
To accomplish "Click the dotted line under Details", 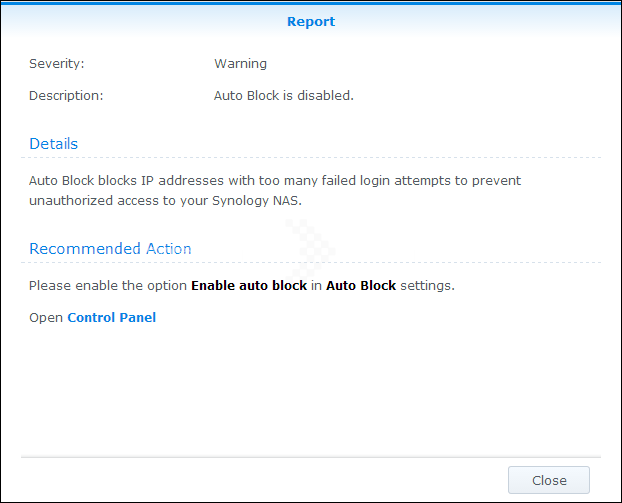I will pyautogui.click(x=311, y=158).
